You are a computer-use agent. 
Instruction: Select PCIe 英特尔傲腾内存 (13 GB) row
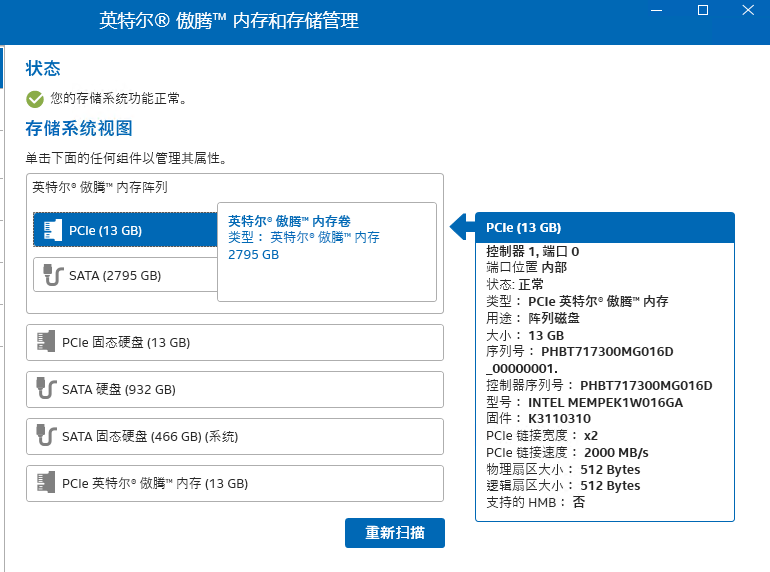click(x=235, y=484)
